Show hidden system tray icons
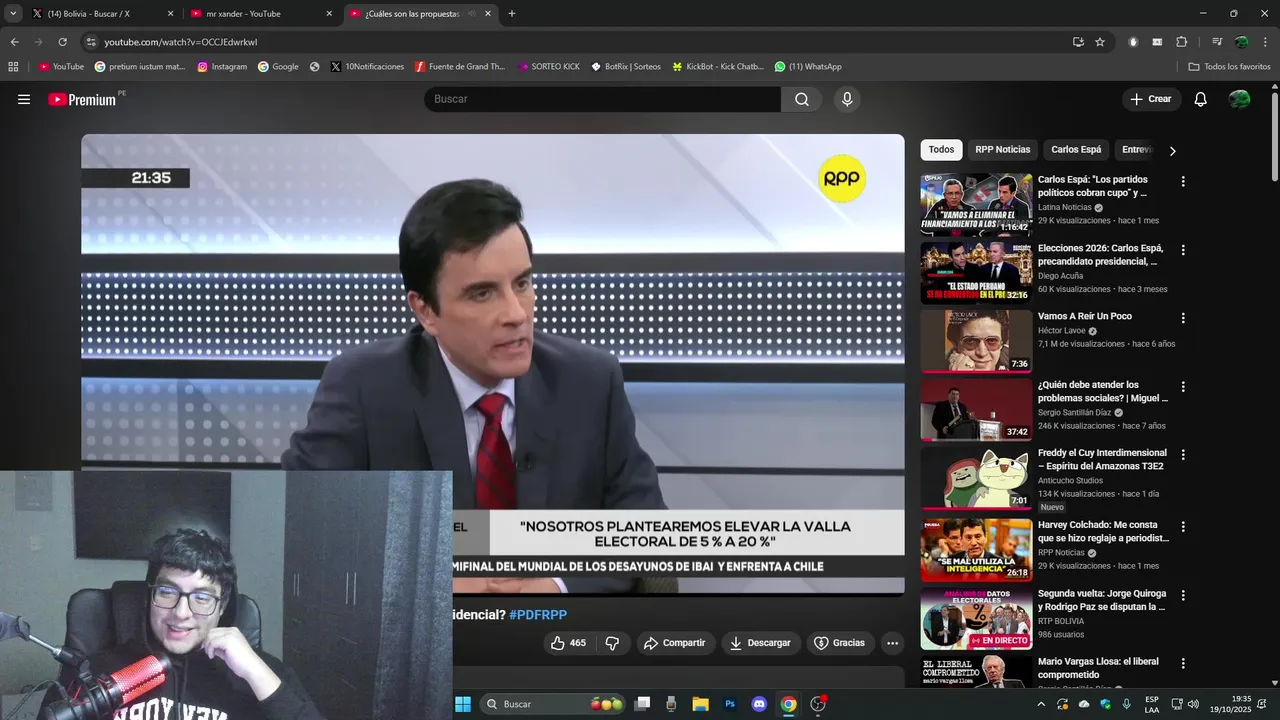This screenshot has height=720, width=1280. pos(1041,704)
